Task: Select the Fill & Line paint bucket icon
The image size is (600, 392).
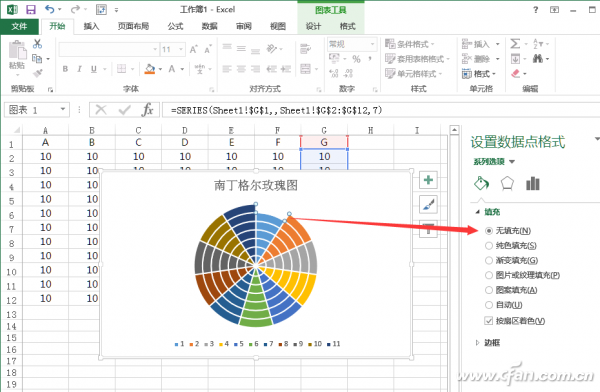Action: point(481,183)
